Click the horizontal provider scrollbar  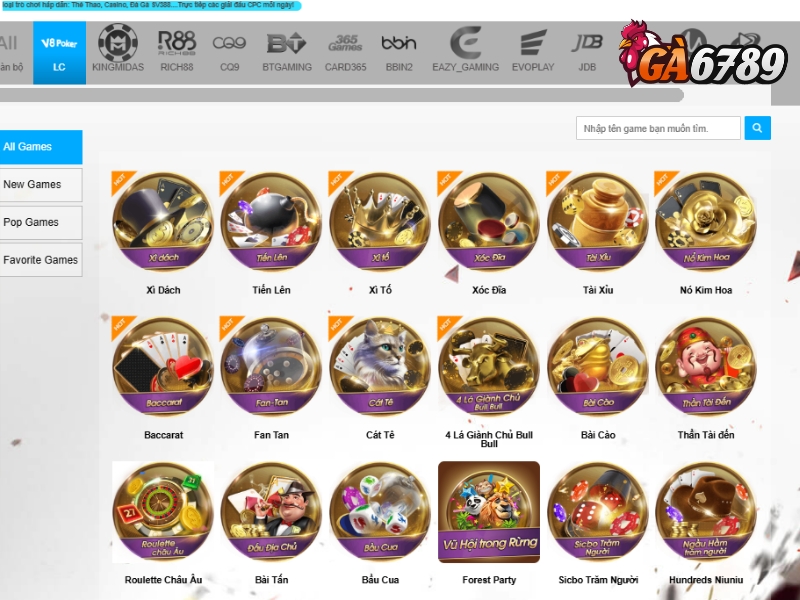[341, 95]
